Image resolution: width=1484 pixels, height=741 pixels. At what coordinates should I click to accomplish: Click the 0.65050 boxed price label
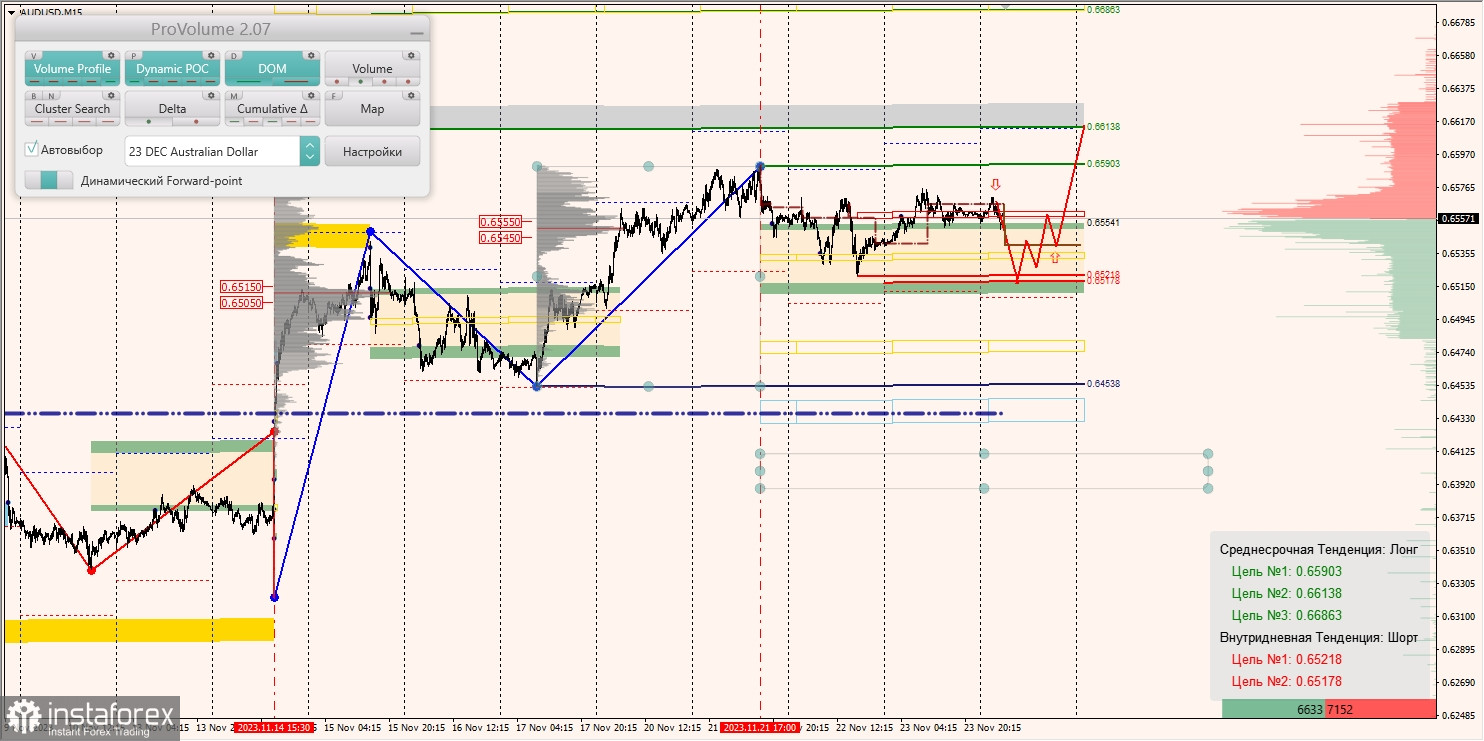click(241, 302)
